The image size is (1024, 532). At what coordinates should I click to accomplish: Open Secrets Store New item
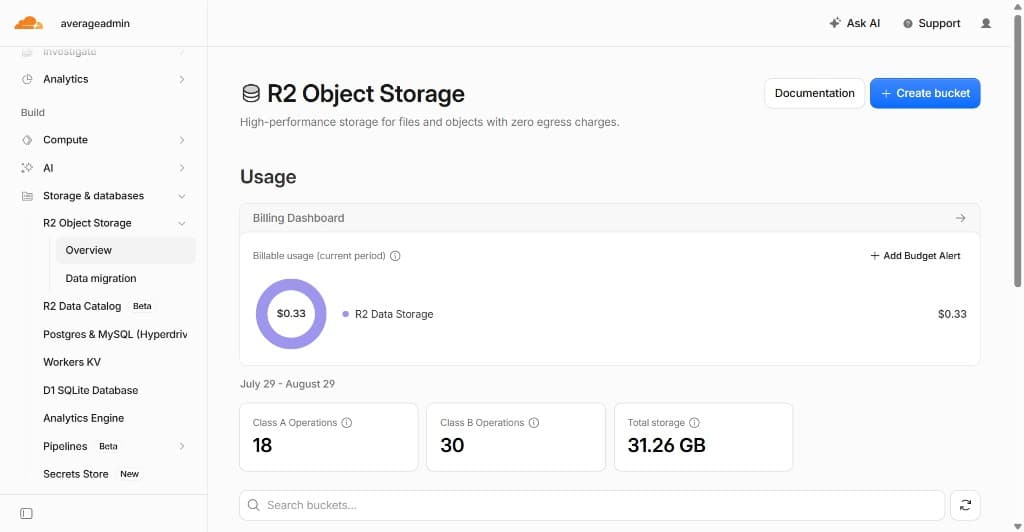click(91, 475)
